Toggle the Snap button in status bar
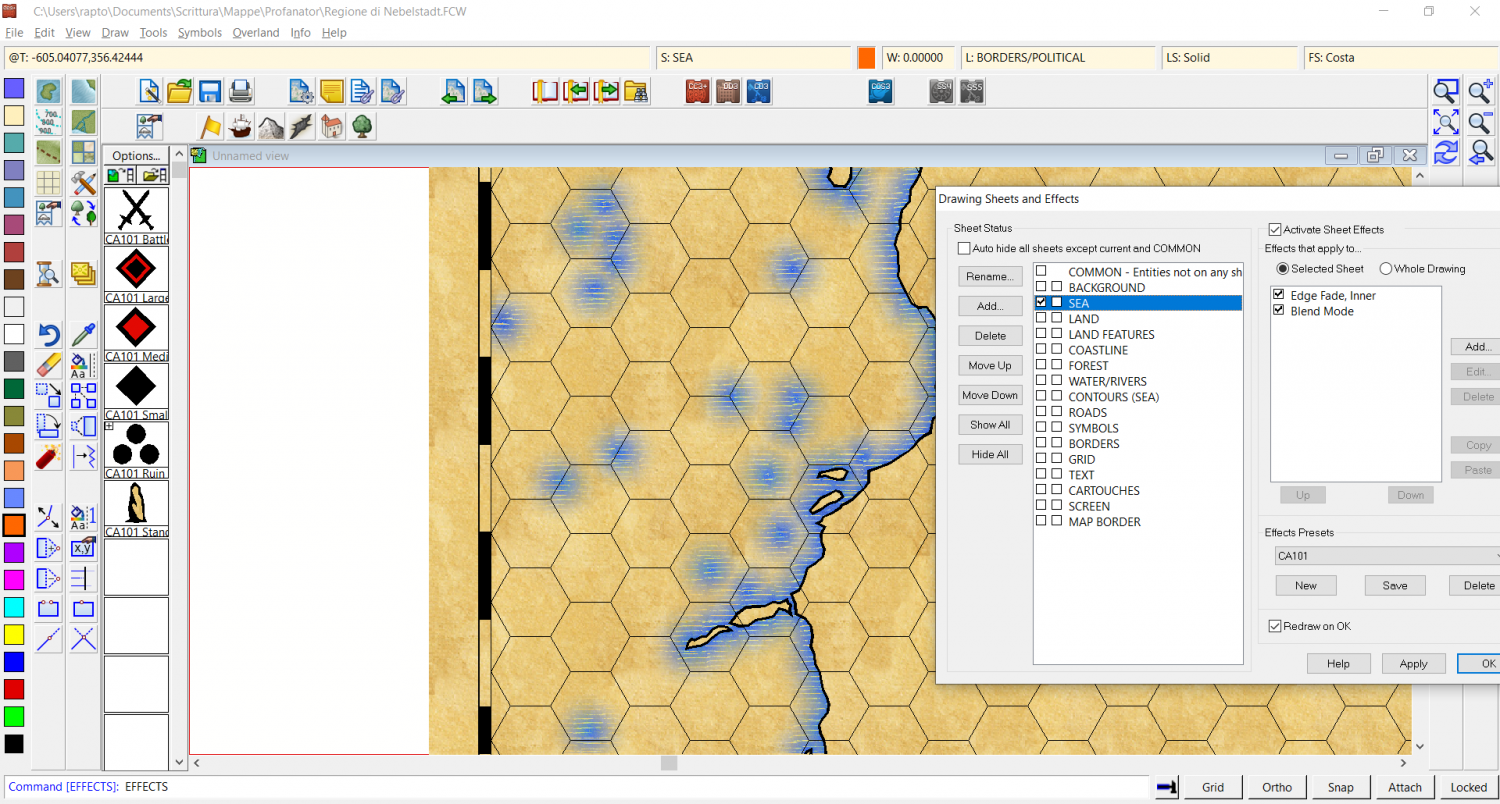Screen dimensions: 1500x804 (x=1341, y=787)
